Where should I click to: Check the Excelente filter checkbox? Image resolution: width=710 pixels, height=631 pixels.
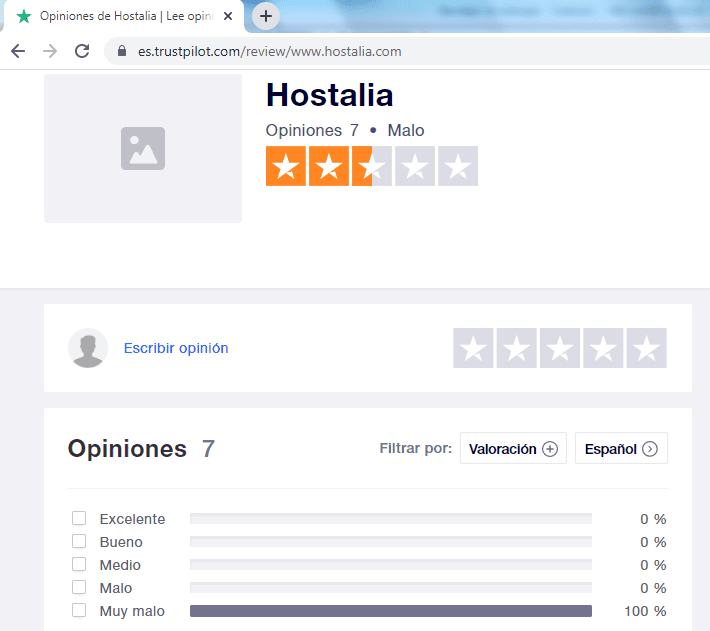79,518
